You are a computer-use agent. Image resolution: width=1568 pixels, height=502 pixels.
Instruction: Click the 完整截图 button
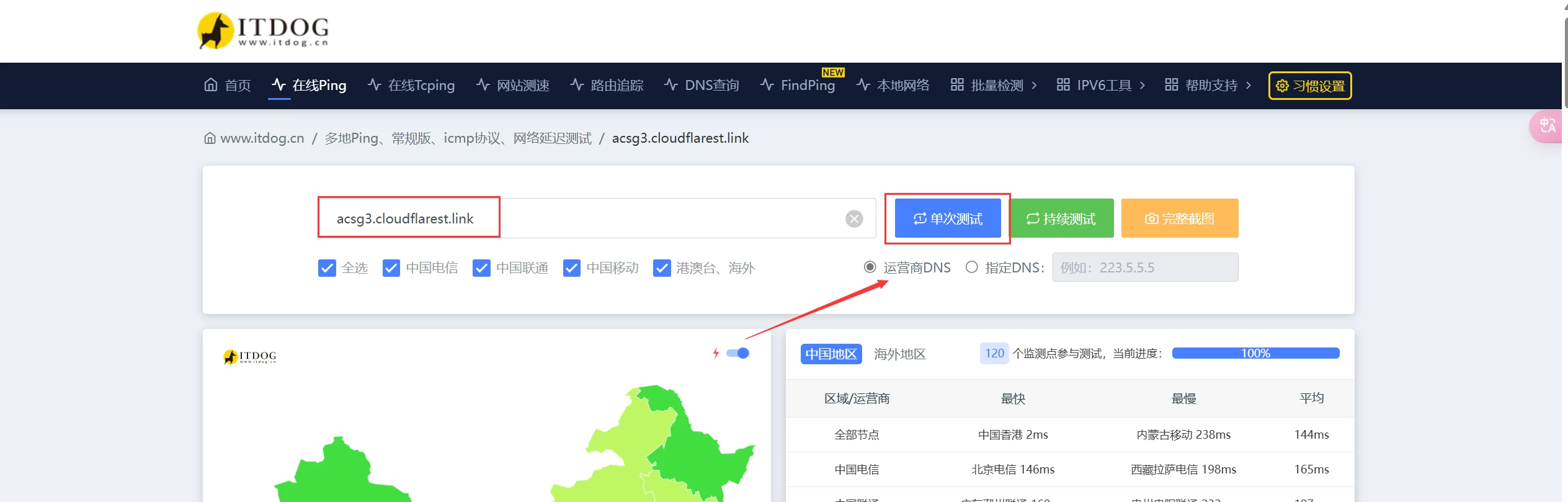[x=1179, y=218]
